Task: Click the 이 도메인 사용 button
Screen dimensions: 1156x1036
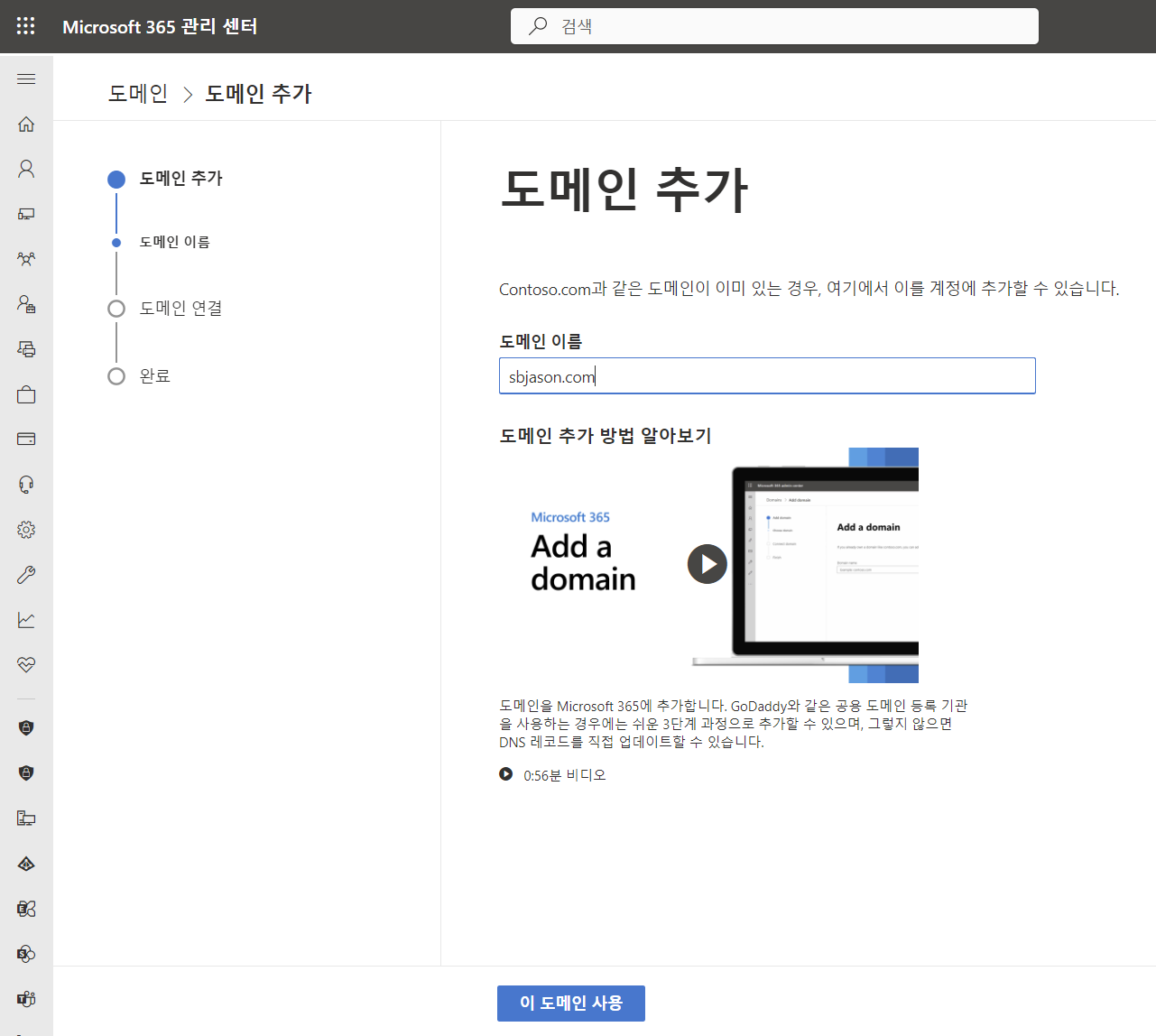Action: click(571, 1004)
